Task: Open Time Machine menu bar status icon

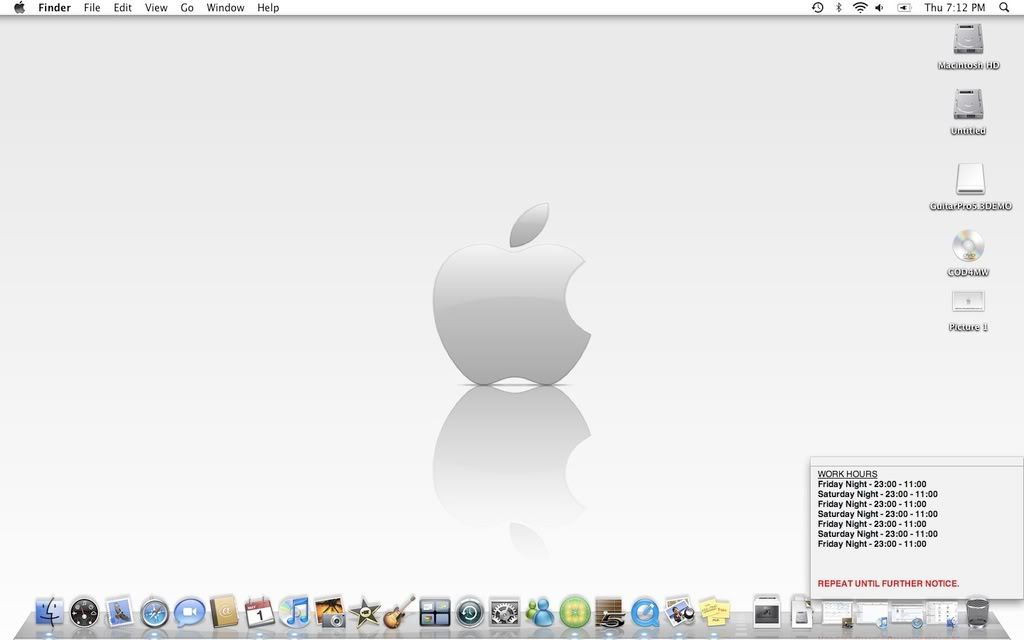Action: pos(818,8)
